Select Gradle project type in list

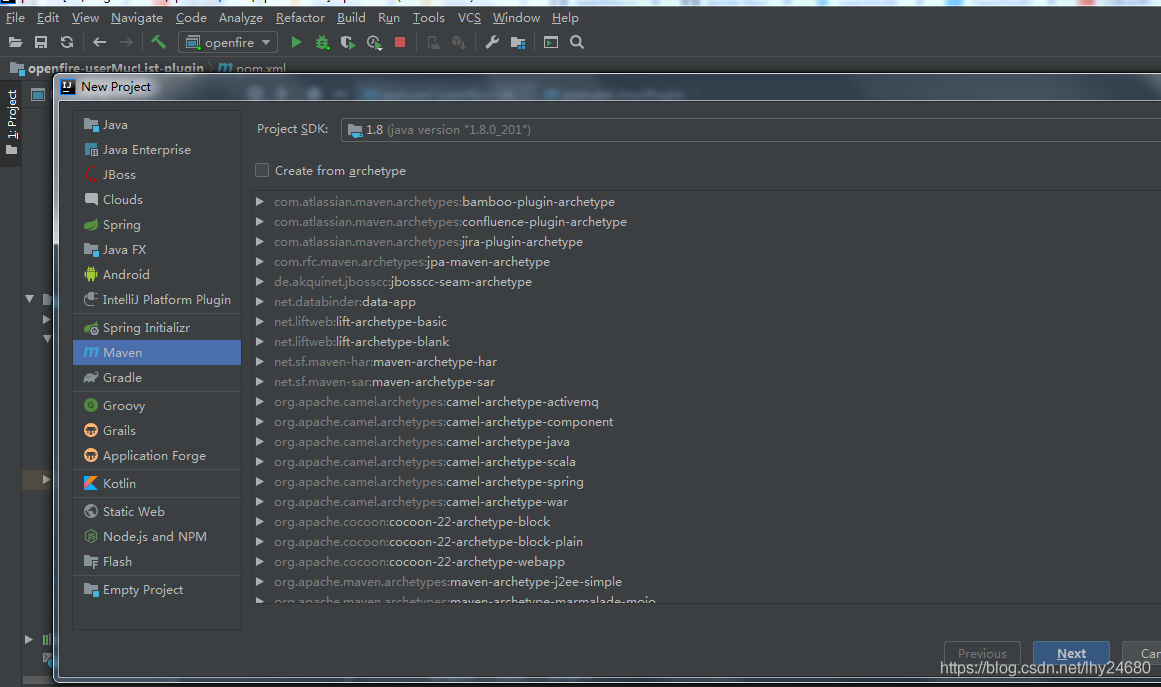(x=122, y=377)
